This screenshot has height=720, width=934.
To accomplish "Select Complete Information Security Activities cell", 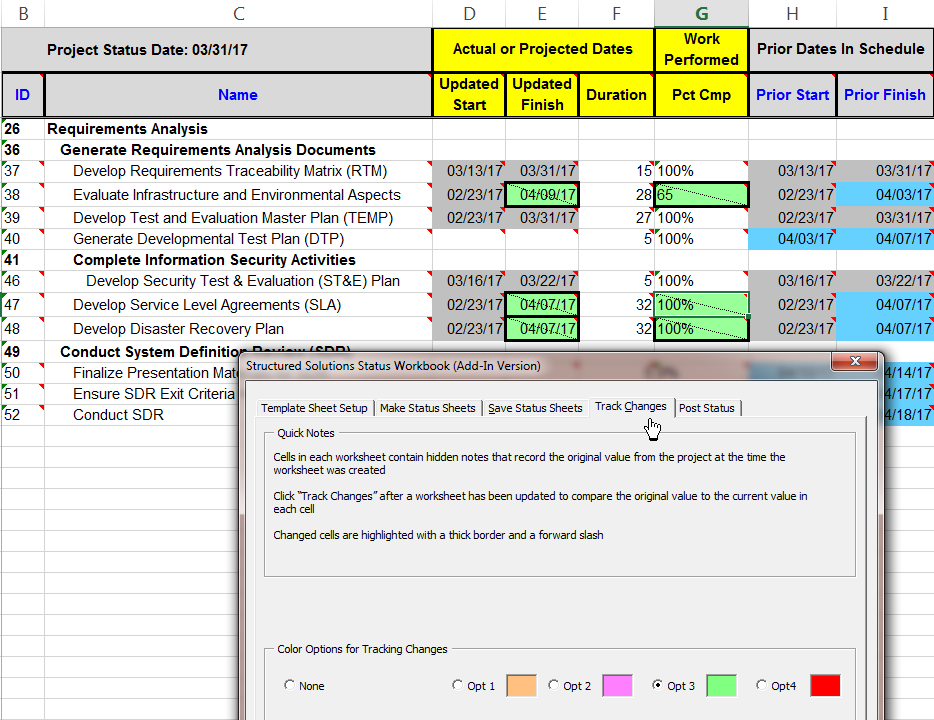I will (x=238, y=260).
